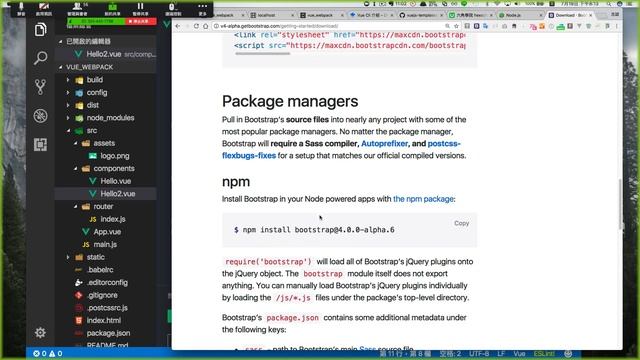Viewport: 640px width, 360px height.
Task: Open main.js in the explorer
Action: click(x=105, y=244)
